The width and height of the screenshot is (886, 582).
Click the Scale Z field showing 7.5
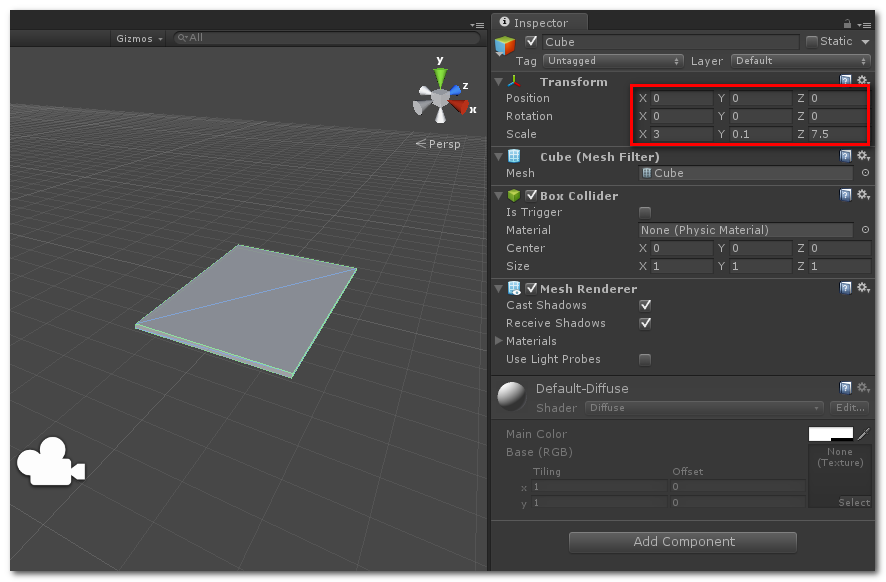839,134
